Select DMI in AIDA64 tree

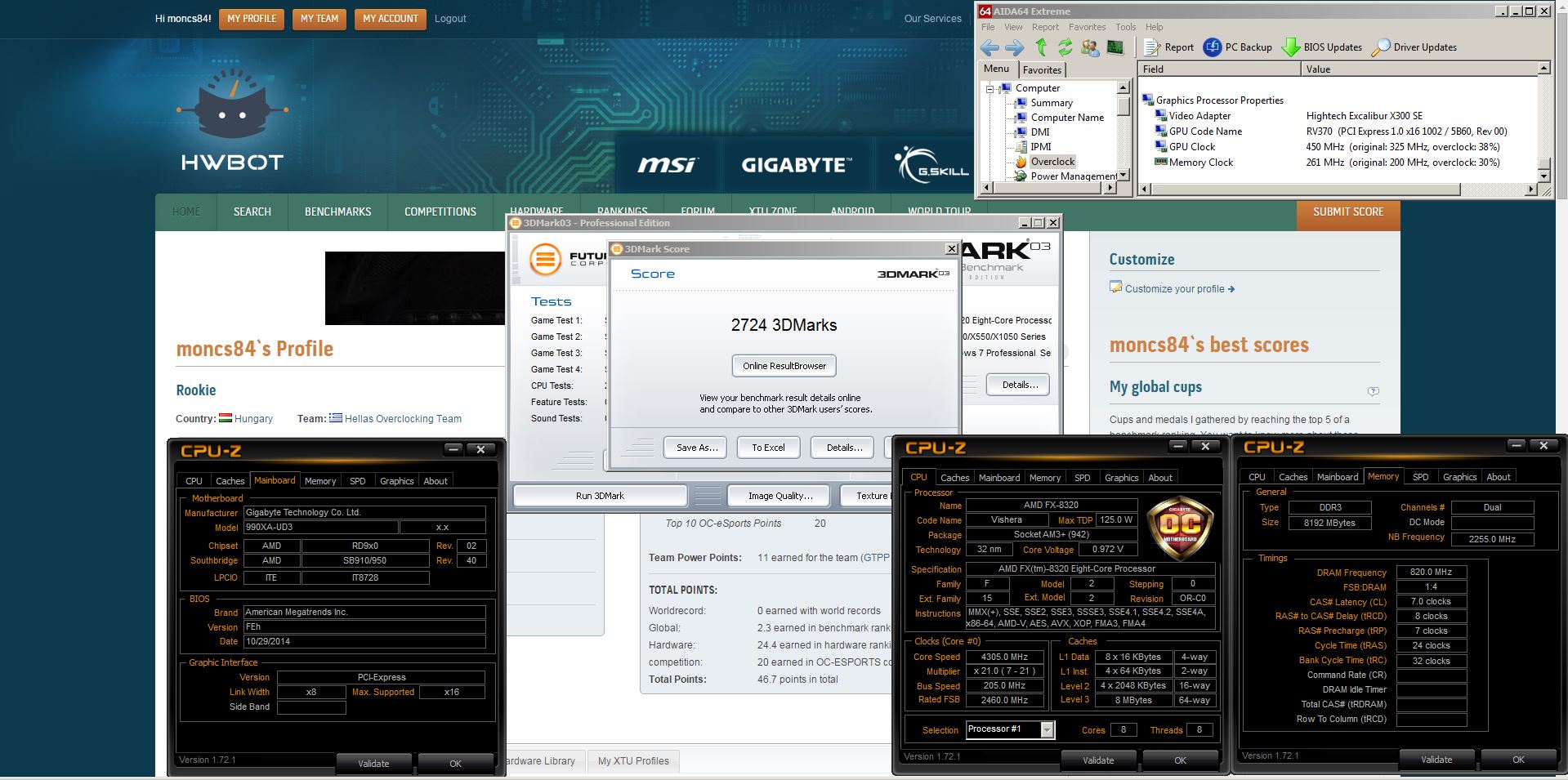click(x=1040, y=132)
